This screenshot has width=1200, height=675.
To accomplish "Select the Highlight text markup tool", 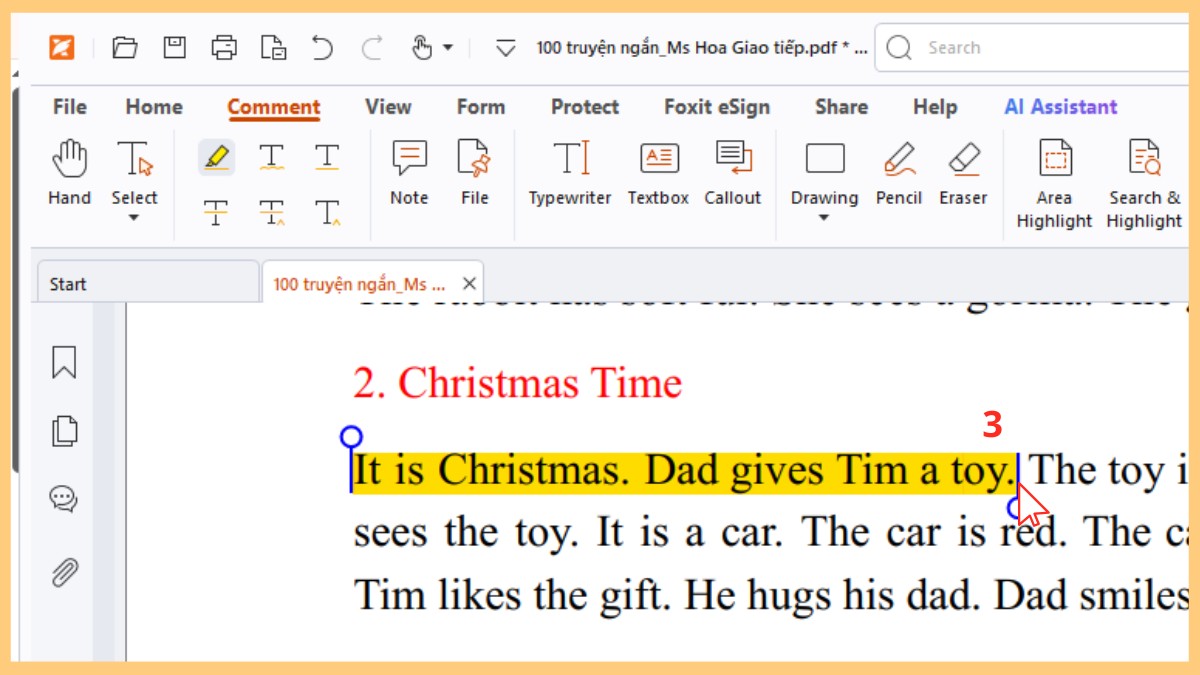I will 216,158.
